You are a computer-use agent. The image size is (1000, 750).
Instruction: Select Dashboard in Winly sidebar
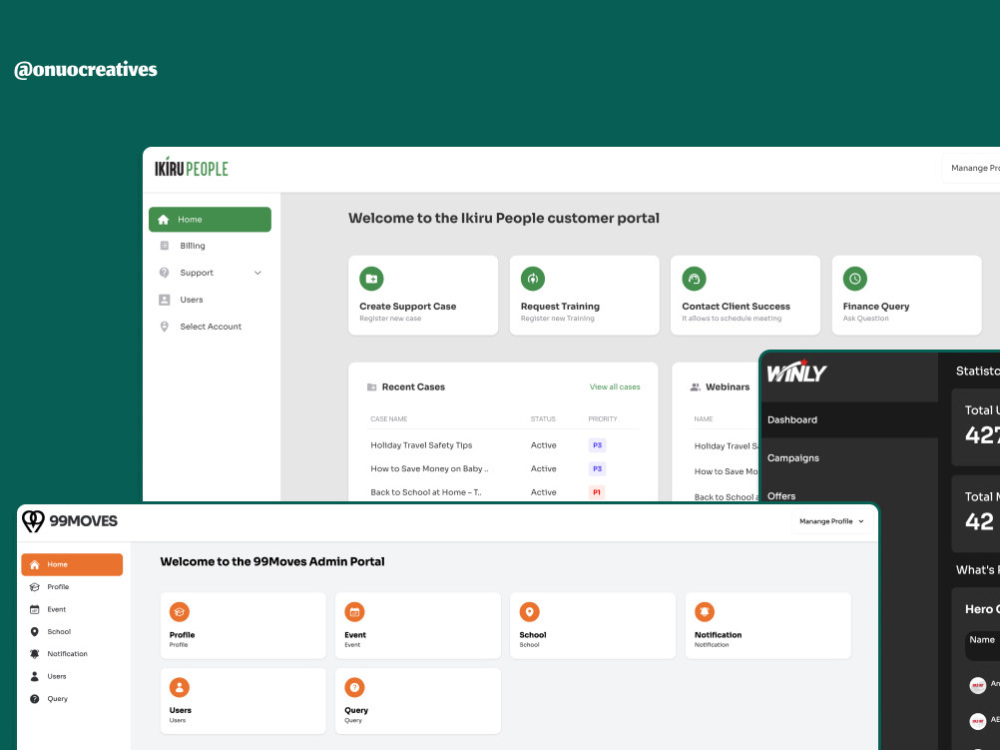click(x=849, y=420)
